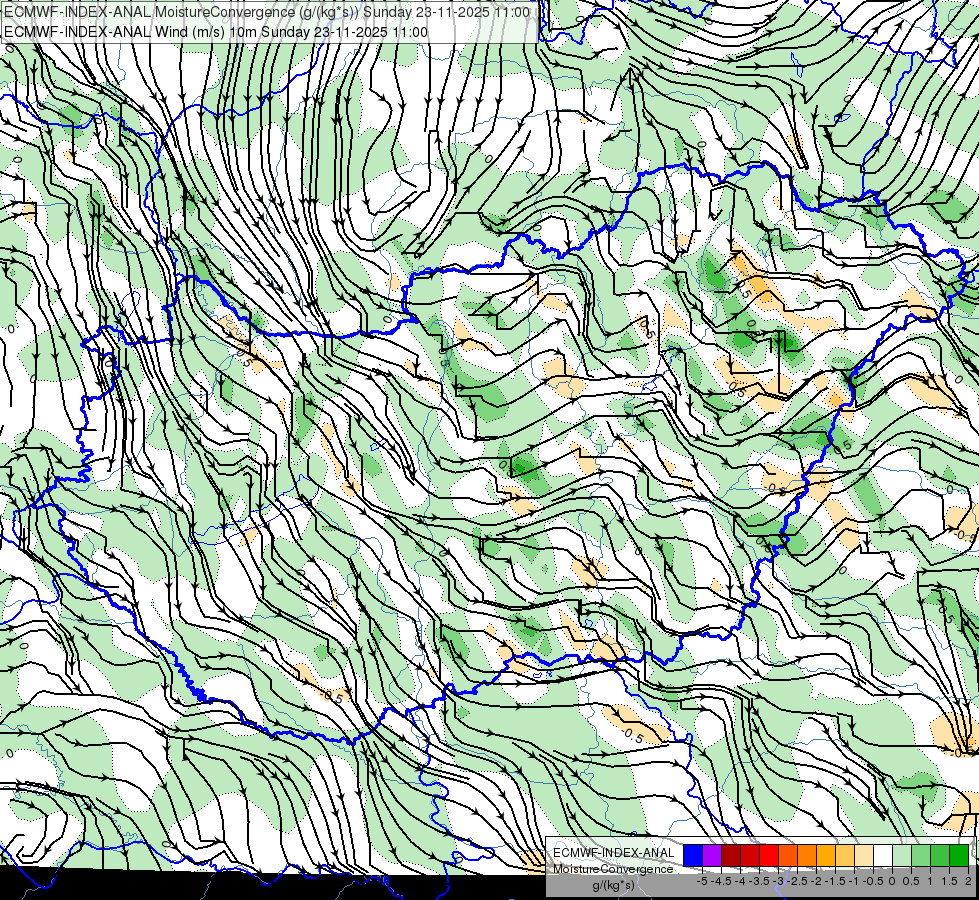Screen dimensions: 979x900
Task: Pick the legend swatch between -3 and -2.5
Action: point(788,856)
